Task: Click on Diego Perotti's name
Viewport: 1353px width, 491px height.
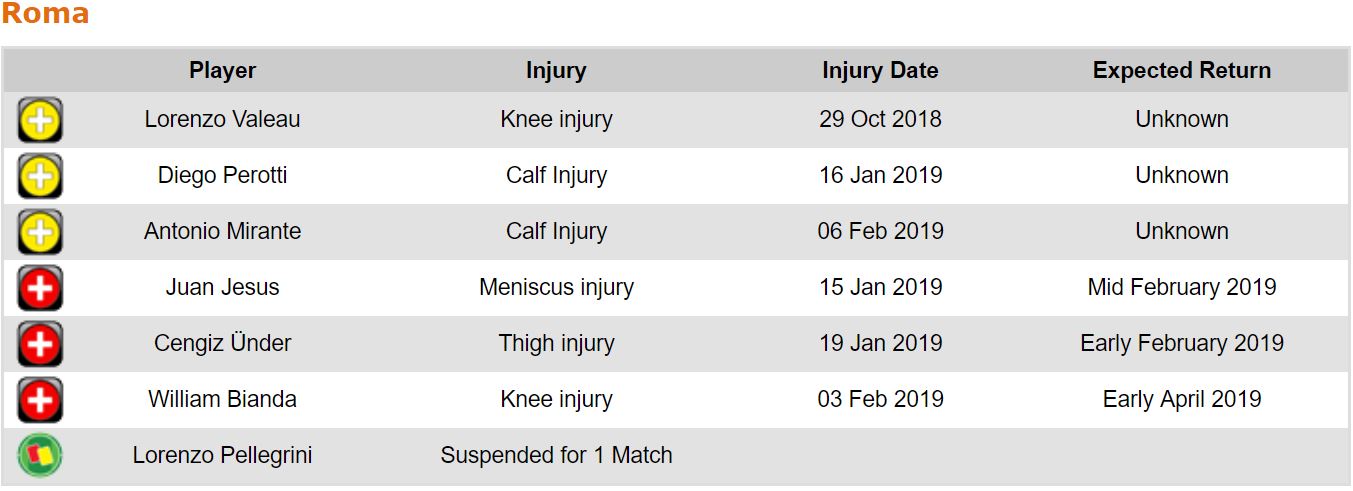Action: coord(222,175)
